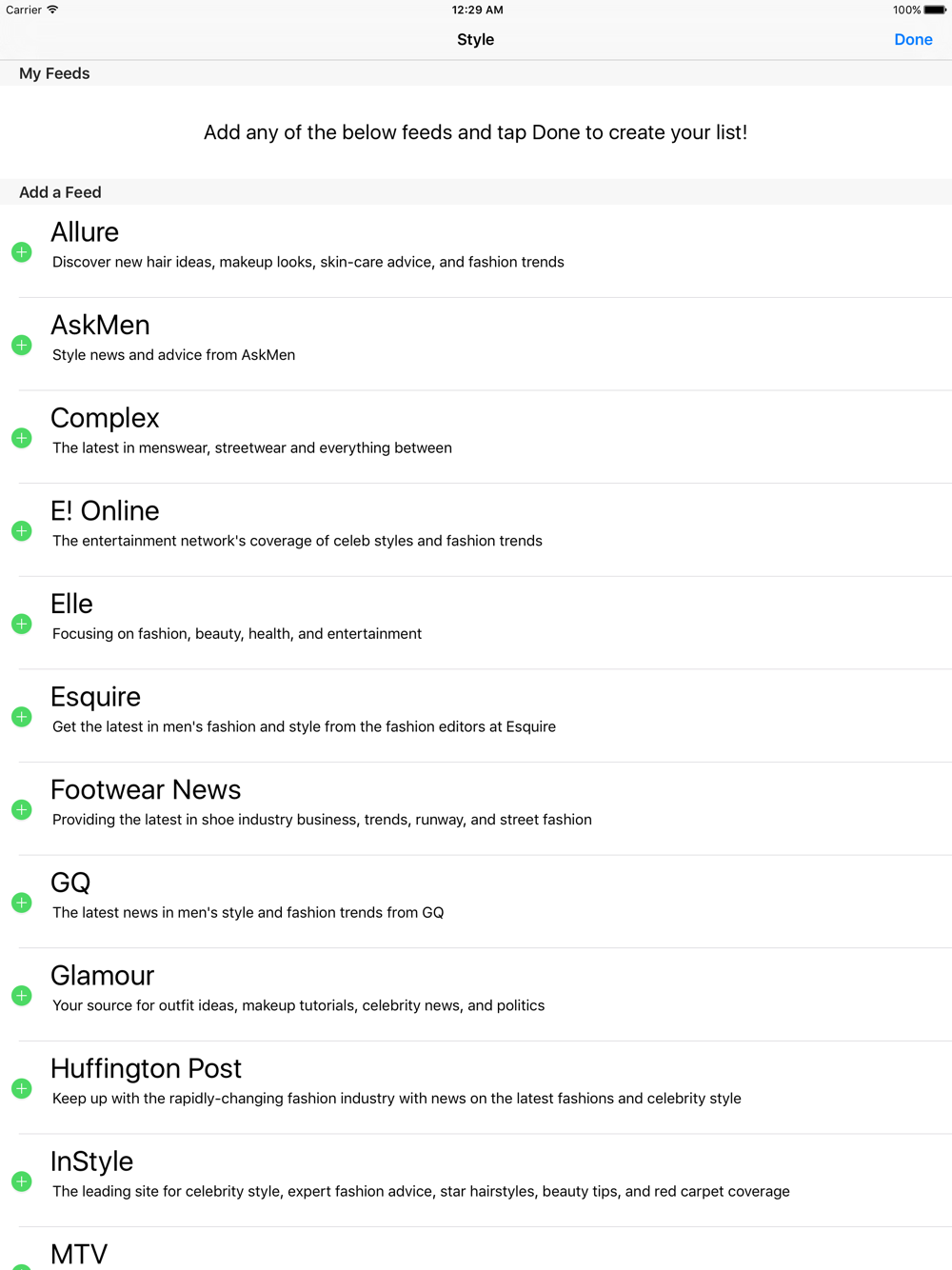952x1270 pixels.
Task: Click the green plus beside Esquire
Action: 22,717
